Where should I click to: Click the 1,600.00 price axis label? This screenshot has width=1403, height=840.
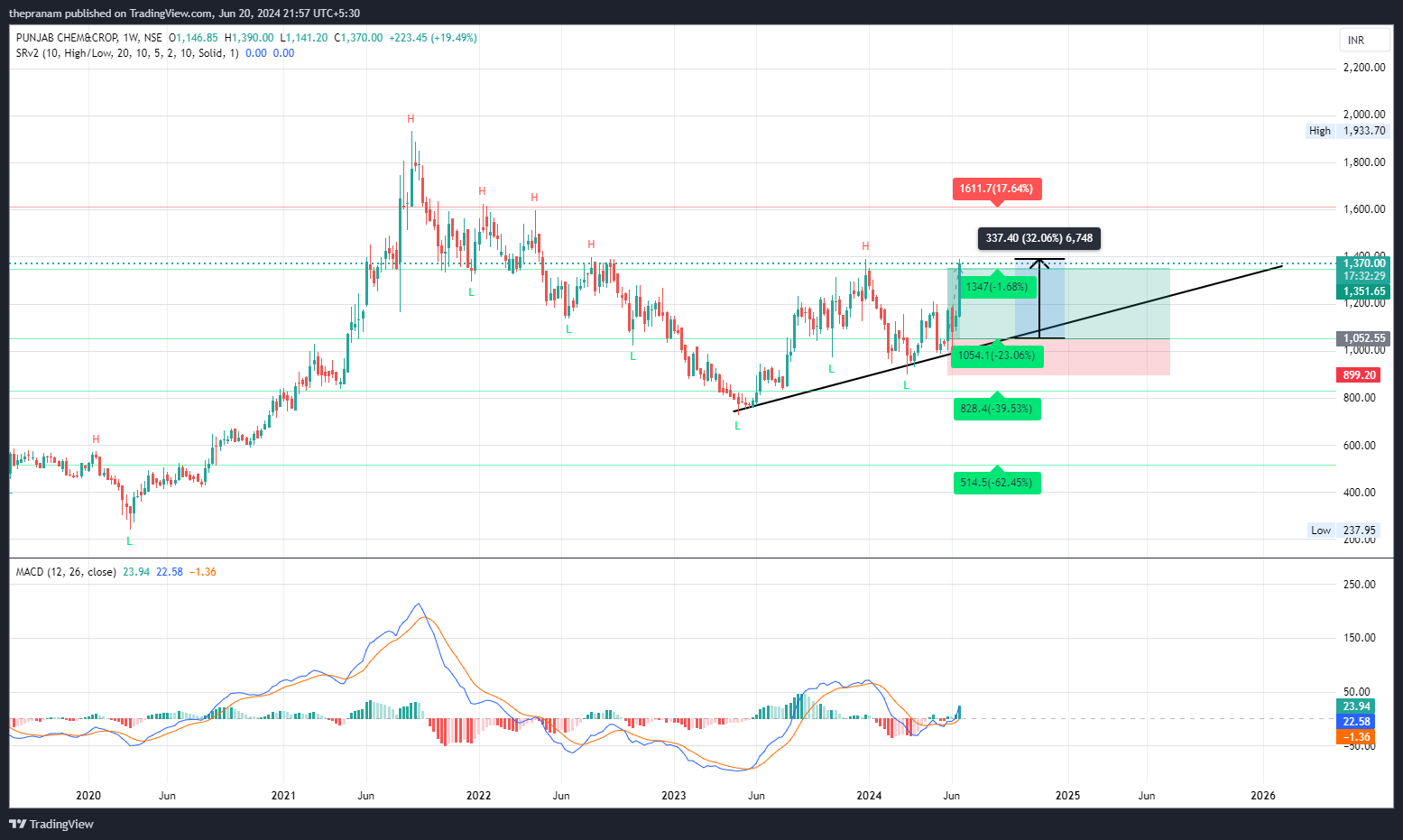click(1364, 209)
